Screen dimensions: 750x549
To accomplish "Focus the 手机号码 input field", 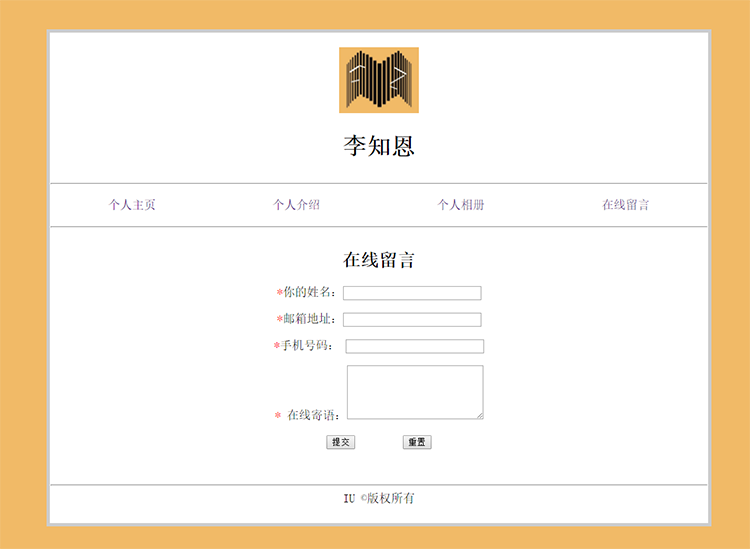I will tap(414, 347).
